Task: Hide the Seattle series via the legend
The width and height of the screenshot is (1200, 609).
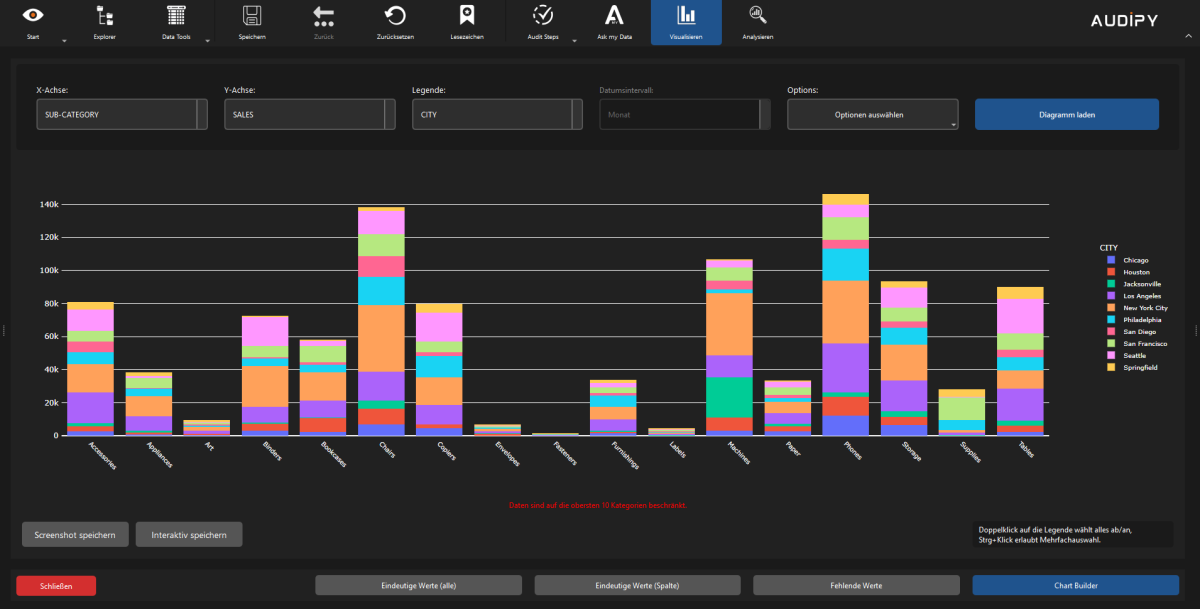Action: pyautogui.click(x=1133, y=356)
